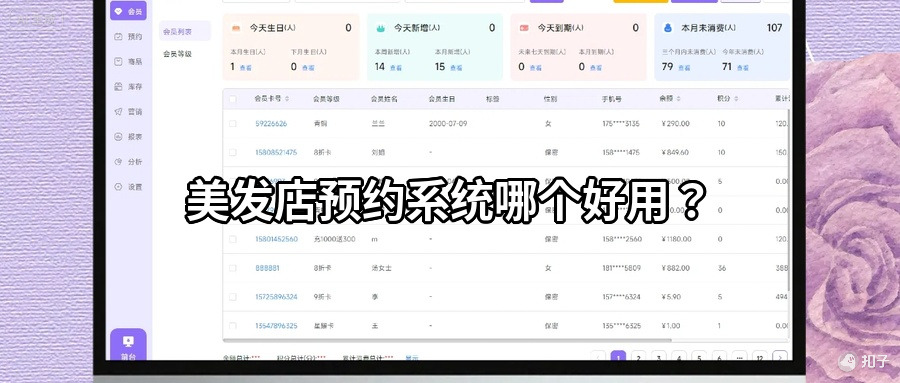Click the 充1000送300 level cell

click(335, 239)
